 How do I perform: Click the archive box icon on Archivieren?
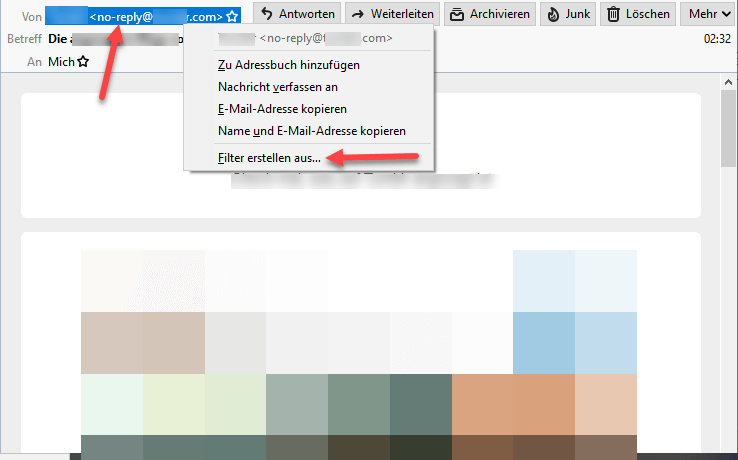457,15
